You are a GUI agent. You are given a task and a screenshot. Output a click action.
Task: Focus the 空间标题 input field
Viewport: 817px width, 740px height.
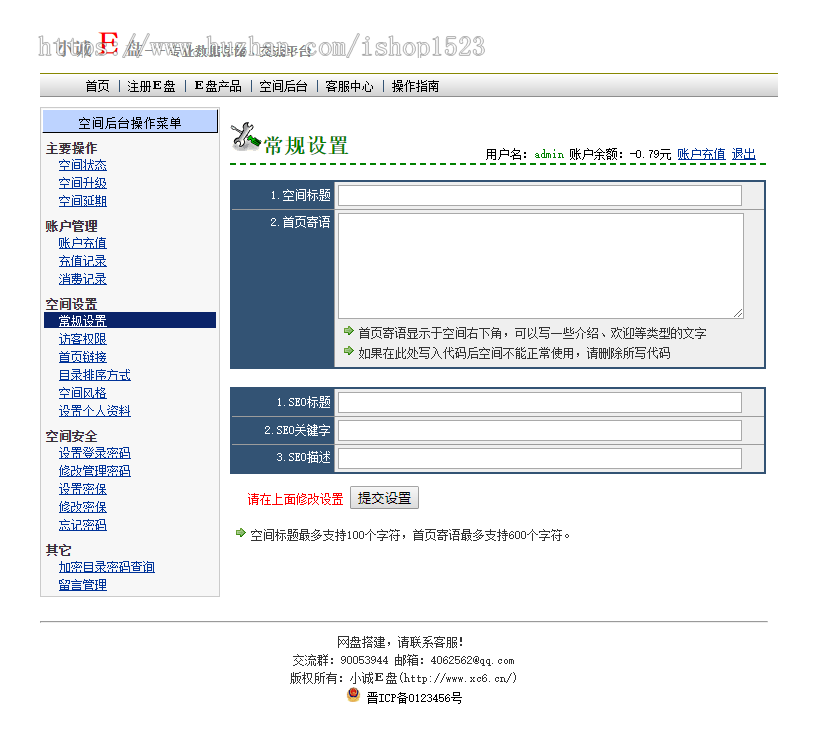click(540, 195)
